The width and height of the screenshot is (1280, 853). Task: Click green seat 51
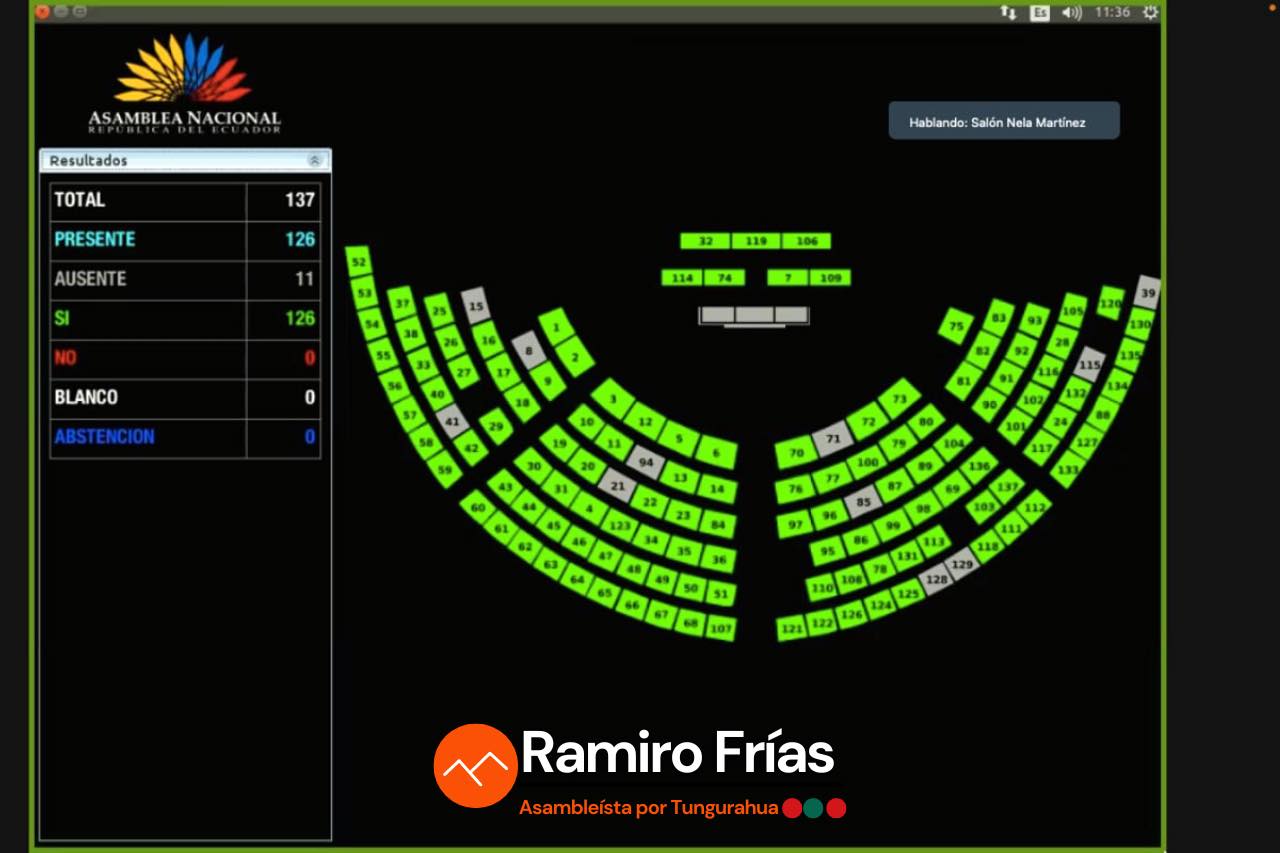click(720, 593)
